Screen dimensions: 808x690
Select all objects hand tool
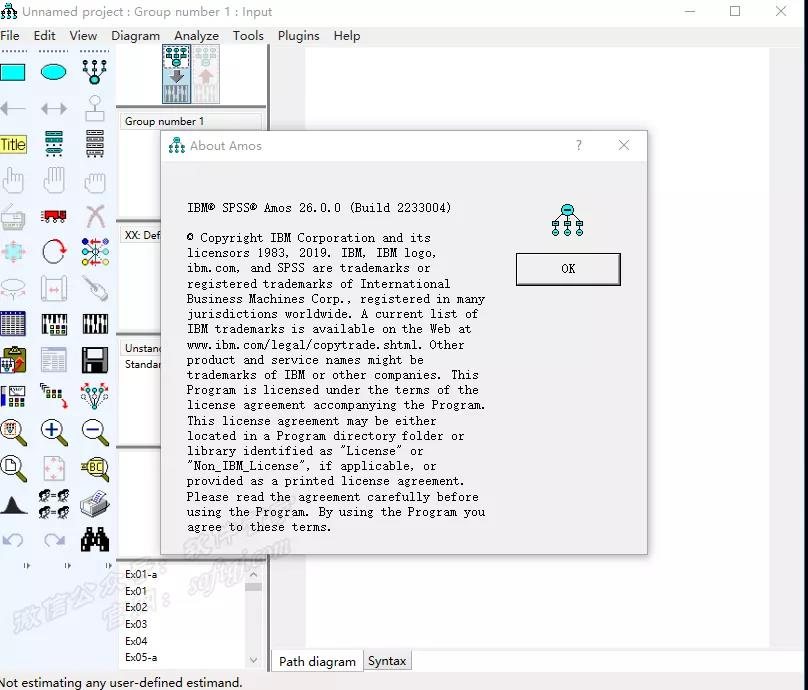click(x=54, y=180)
